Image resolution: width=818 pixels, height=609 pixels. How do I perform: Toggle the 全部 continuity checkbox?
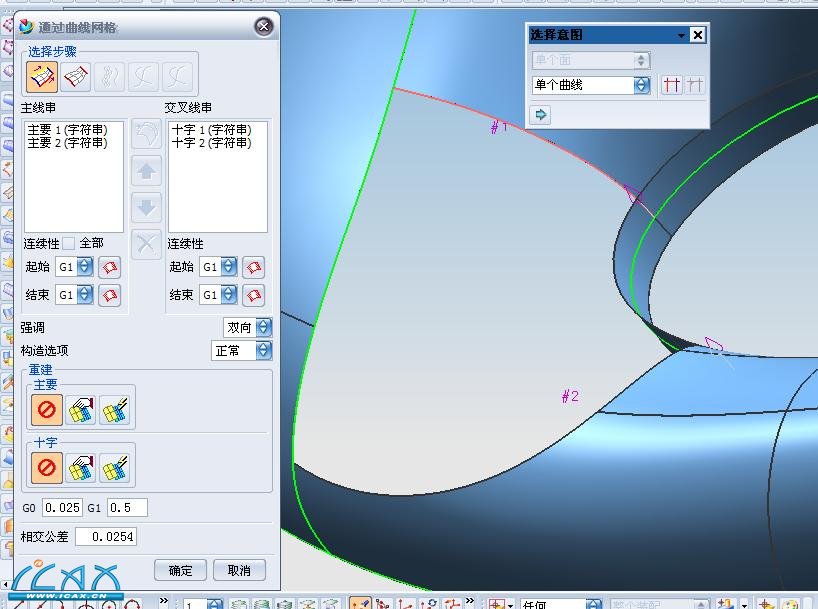click(x=69, y=243)
